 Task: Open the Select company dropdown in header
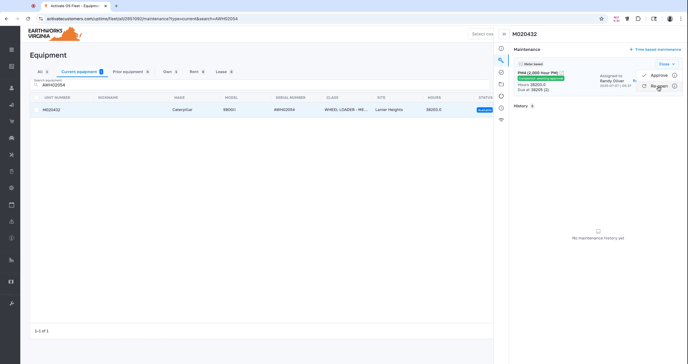coord(481,34)
